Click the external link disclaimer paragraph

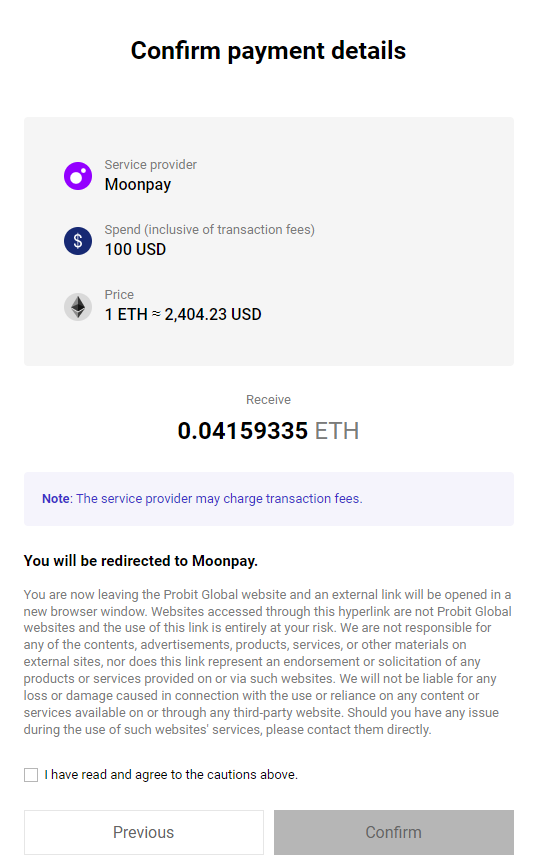coord(268,662)
